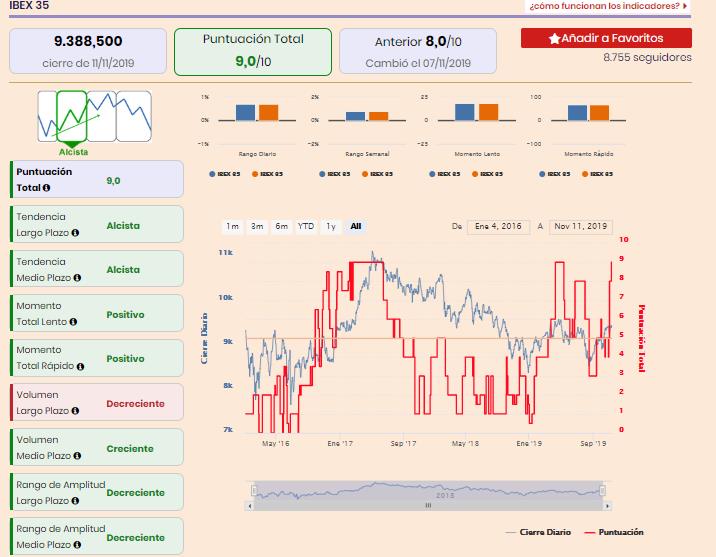Image resolution: width=716 pixels, height=557 pixels.
Task: Click the blue bar in Rango Semanal chart
Action: [355, 116]
